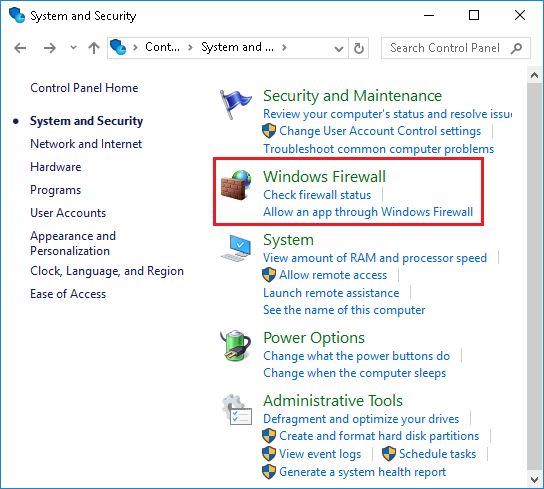Expand the address bar history dropdown
This screenshot has width=544, height=489.
coord(339,48)
